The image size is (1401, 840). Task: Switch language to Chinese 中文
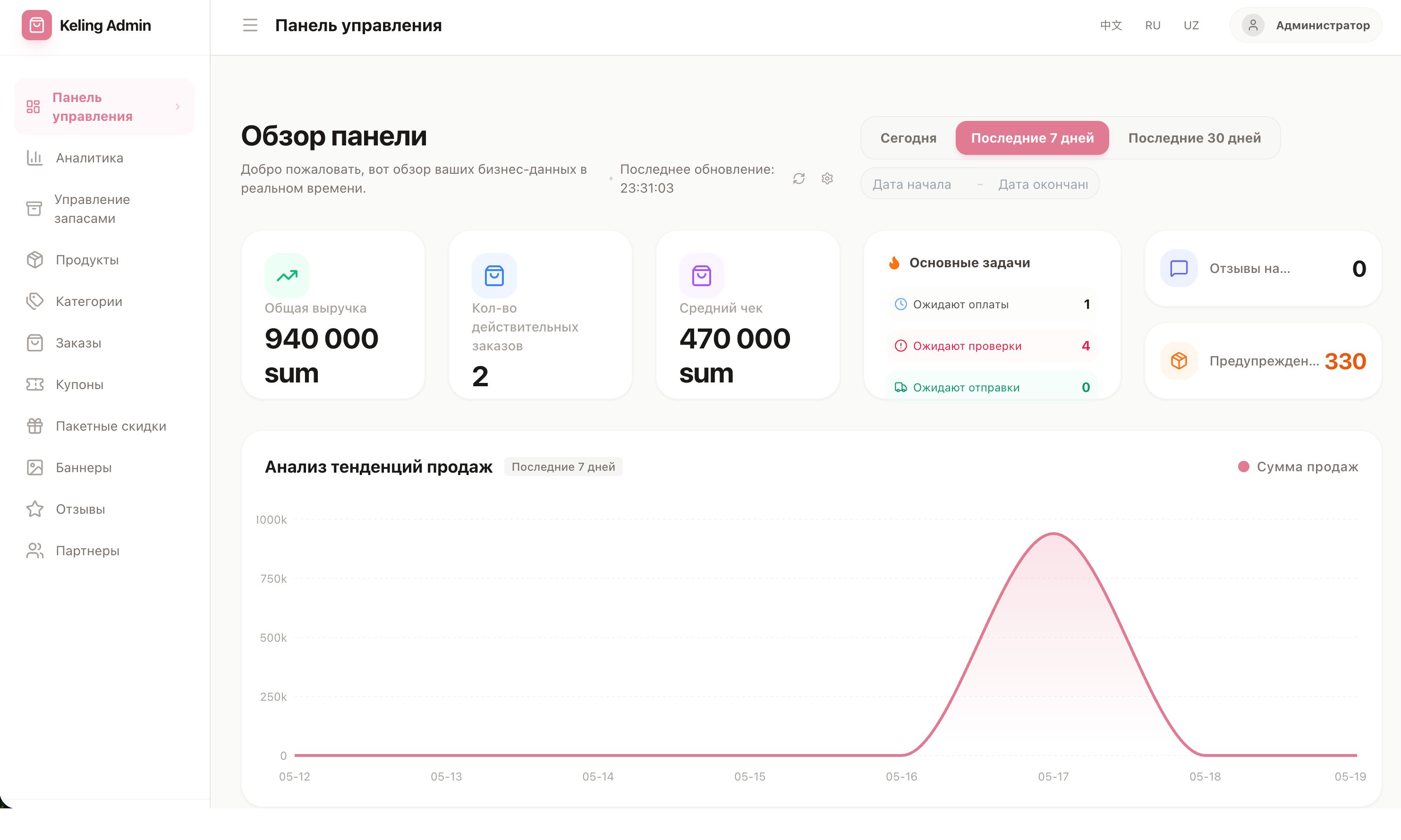(1110, 25)
